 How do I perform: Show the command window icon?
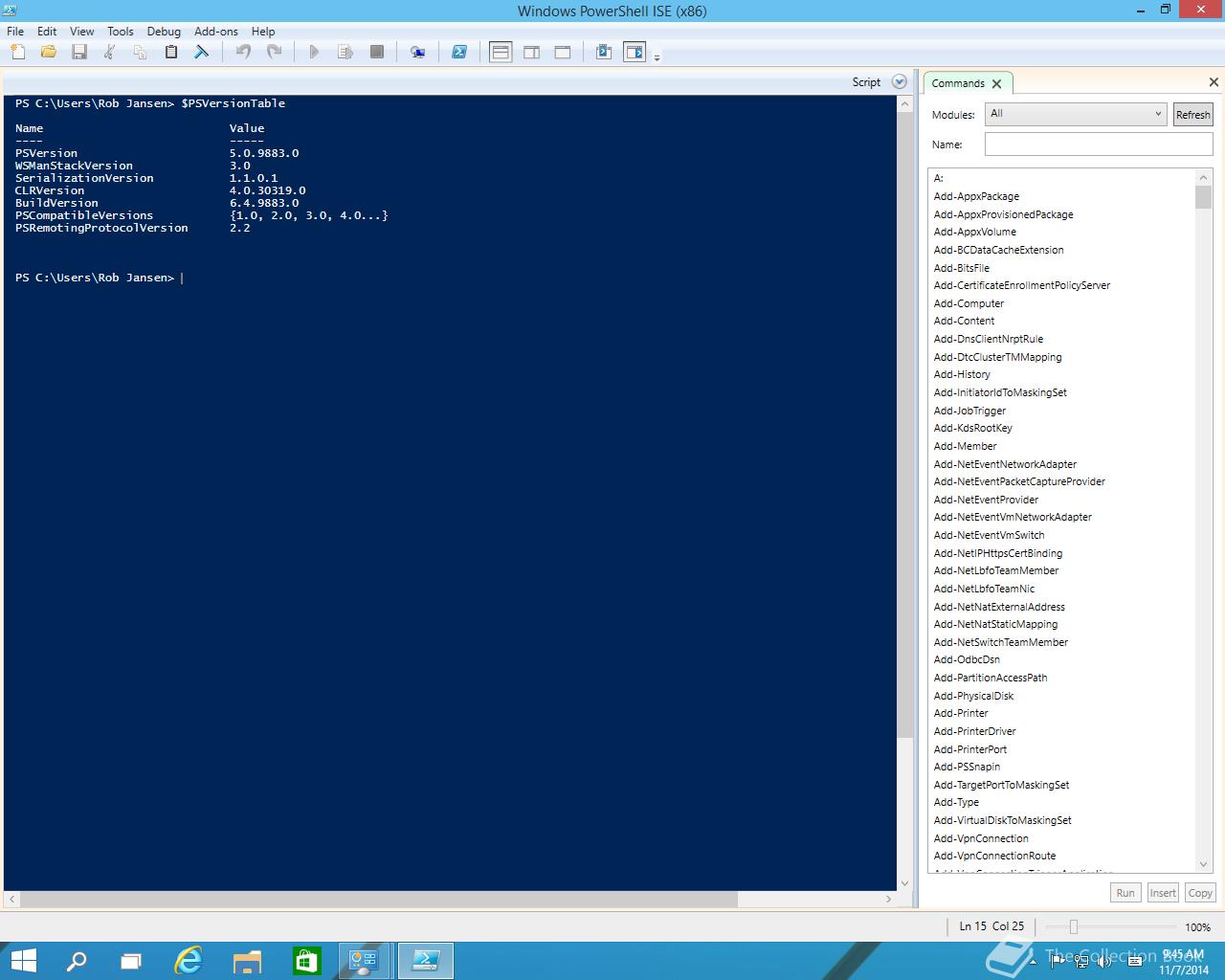click(604, 53)
